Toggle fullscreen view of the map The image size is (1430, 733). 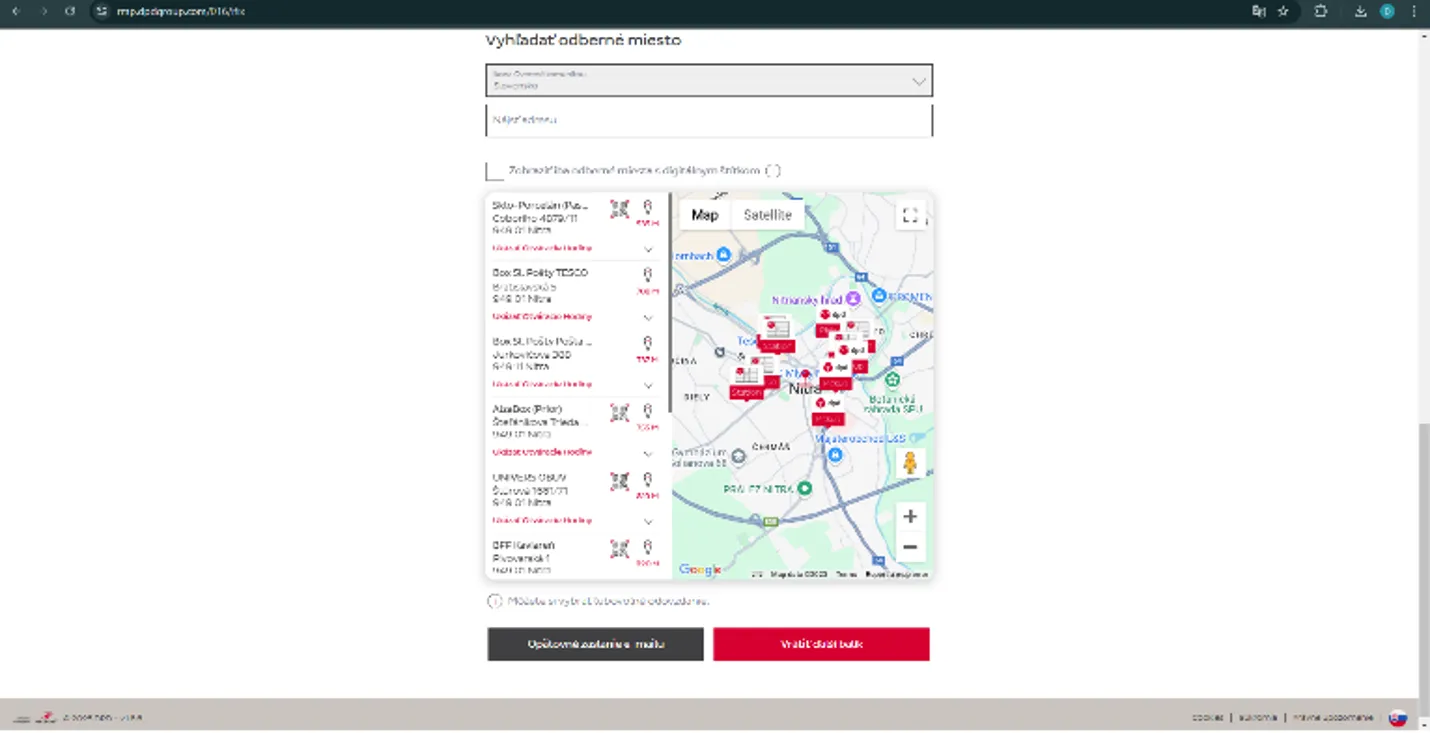[910, 215]
